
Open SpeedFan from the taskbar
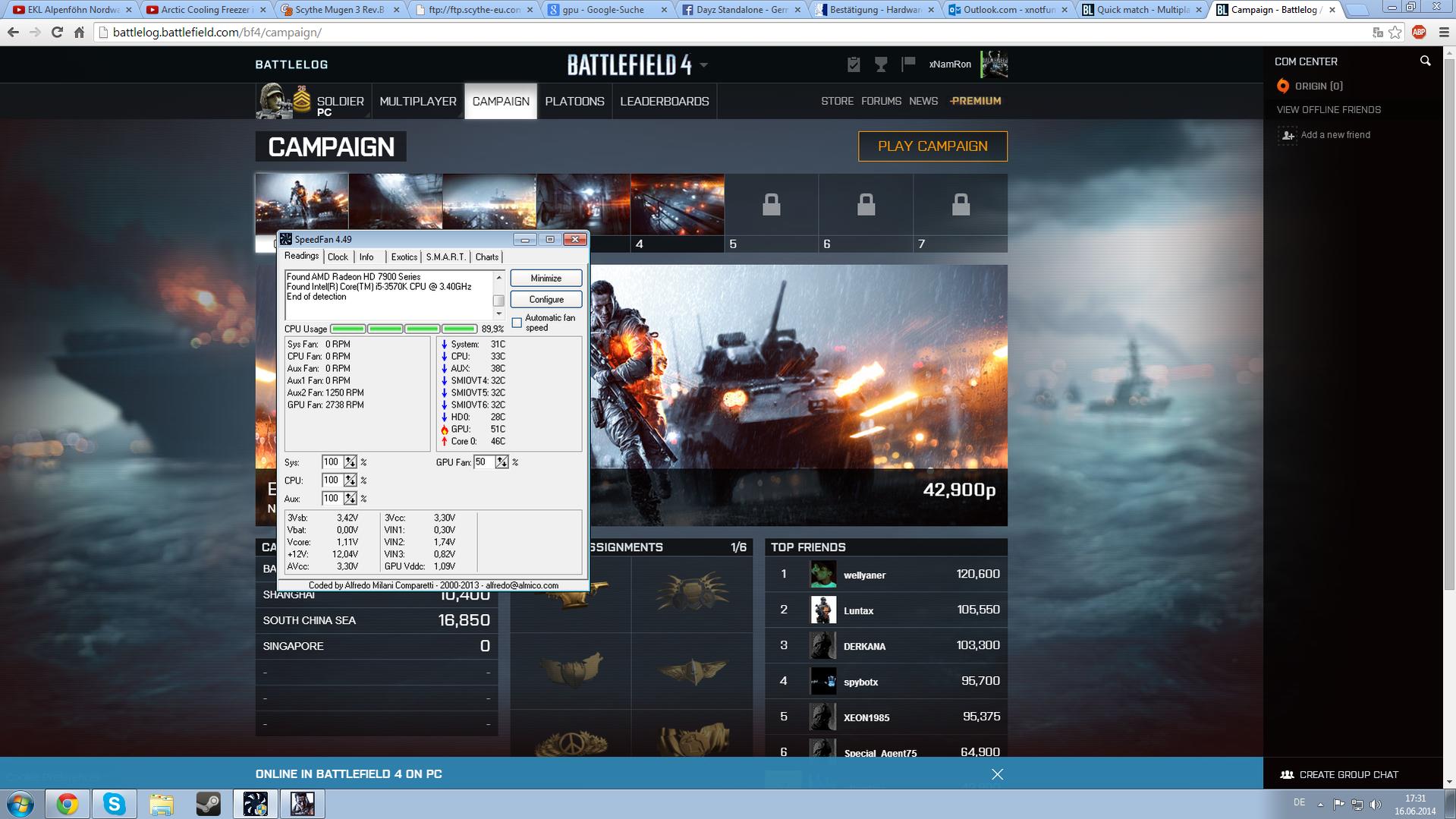[x=256, y=804]
